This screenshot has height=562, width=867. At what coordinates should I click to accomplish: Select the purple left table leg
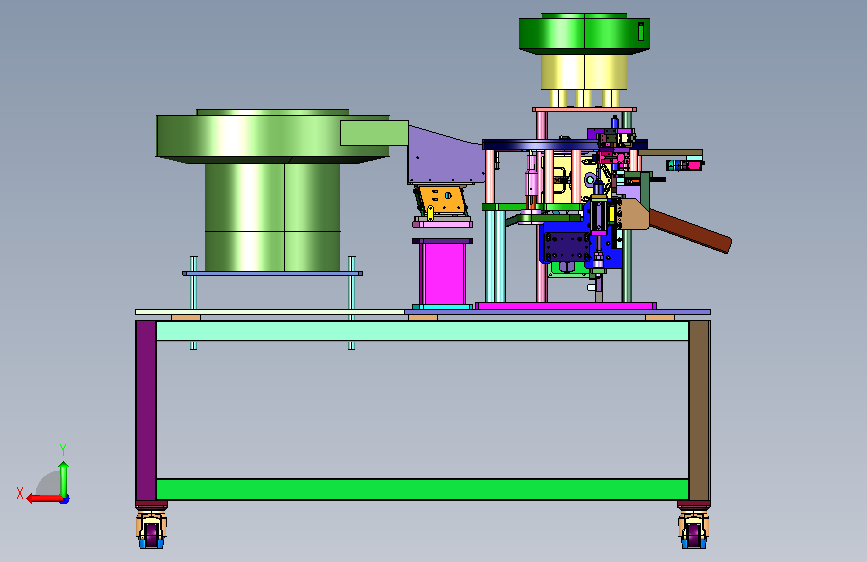click(146, 410)
